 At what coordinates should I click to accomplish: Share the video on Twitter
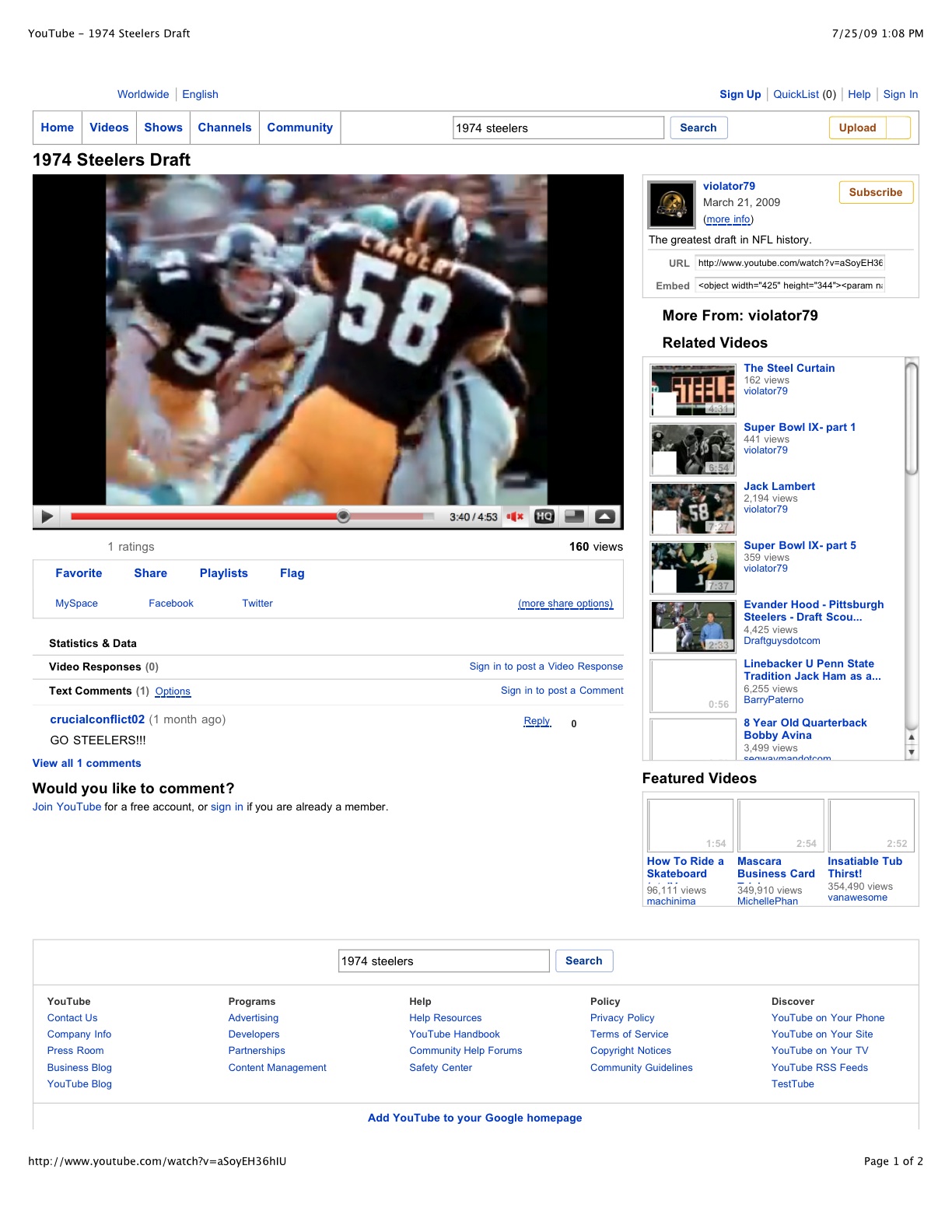coord(257,604)
